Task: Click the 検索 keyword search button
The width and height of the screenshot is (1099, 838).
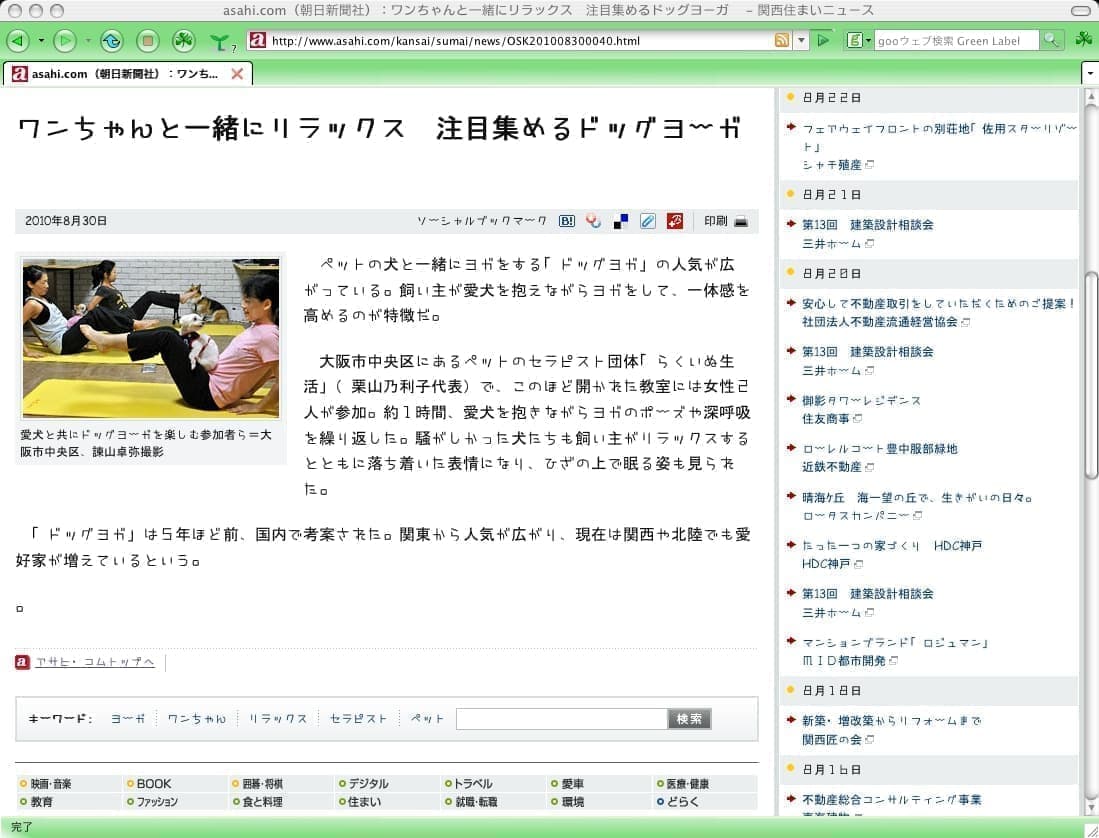Action: (689, 718)
